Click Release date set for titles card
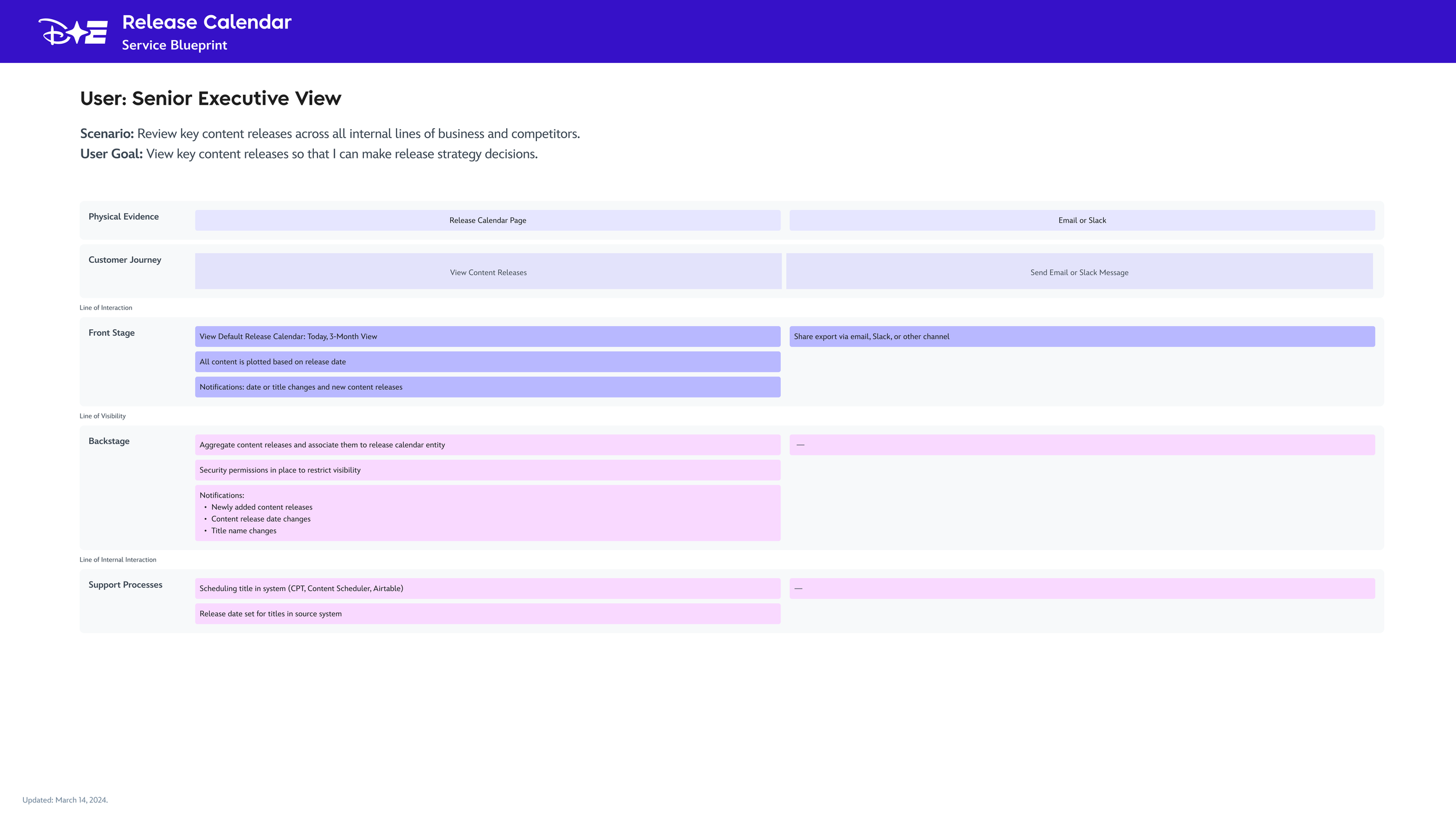This screenshot has width=1456, height=824. click(x=487, y=614)
